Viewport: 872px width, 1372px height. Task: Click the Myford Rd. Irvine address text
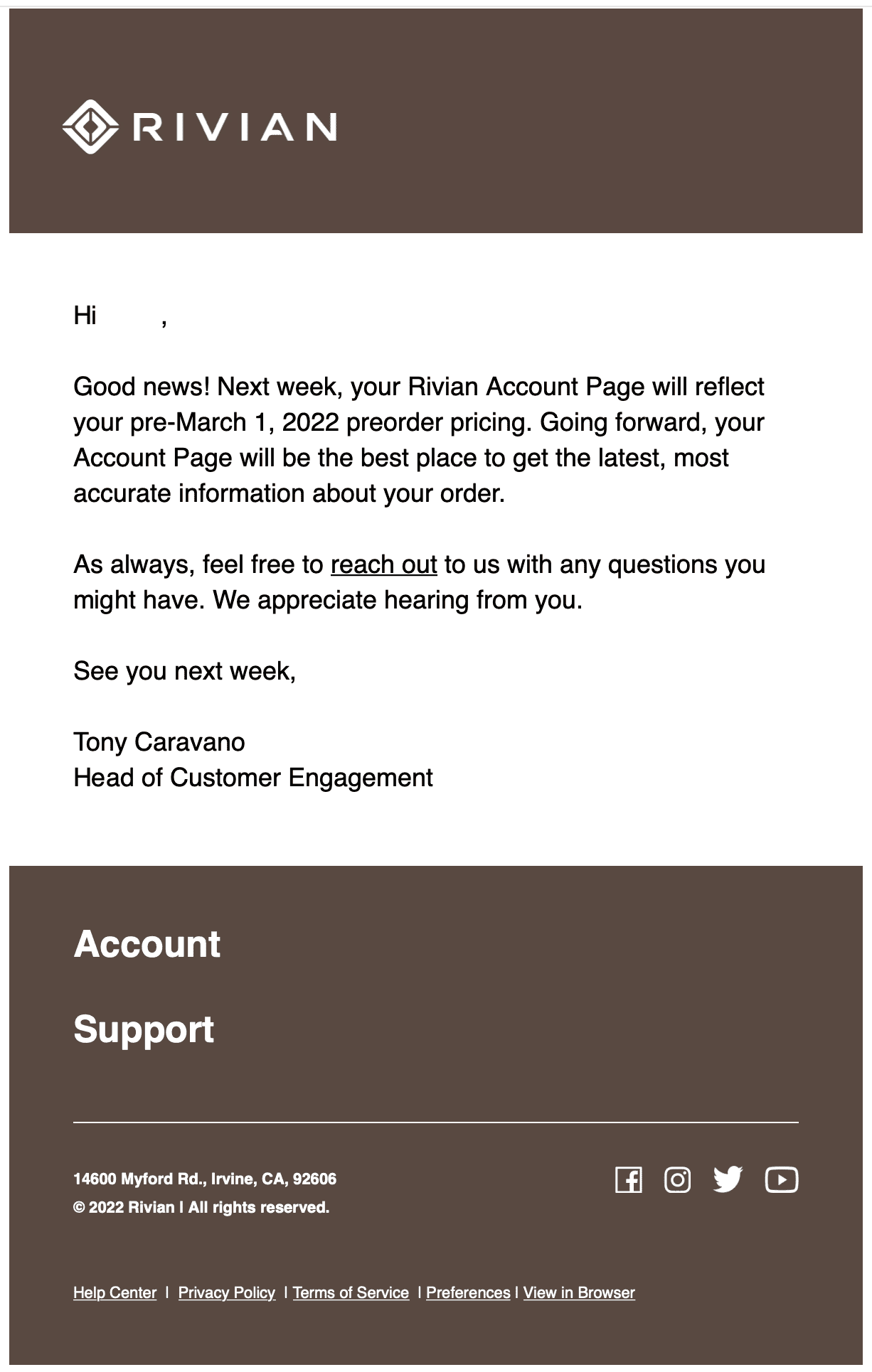point(205,1179)
